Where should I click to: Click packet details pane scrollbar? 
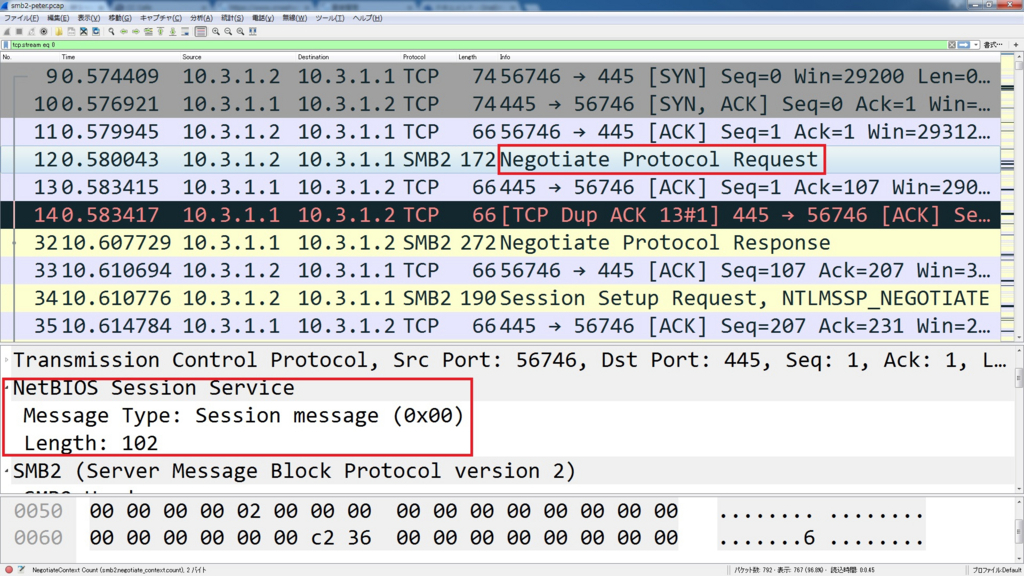tap(1019, 418)
